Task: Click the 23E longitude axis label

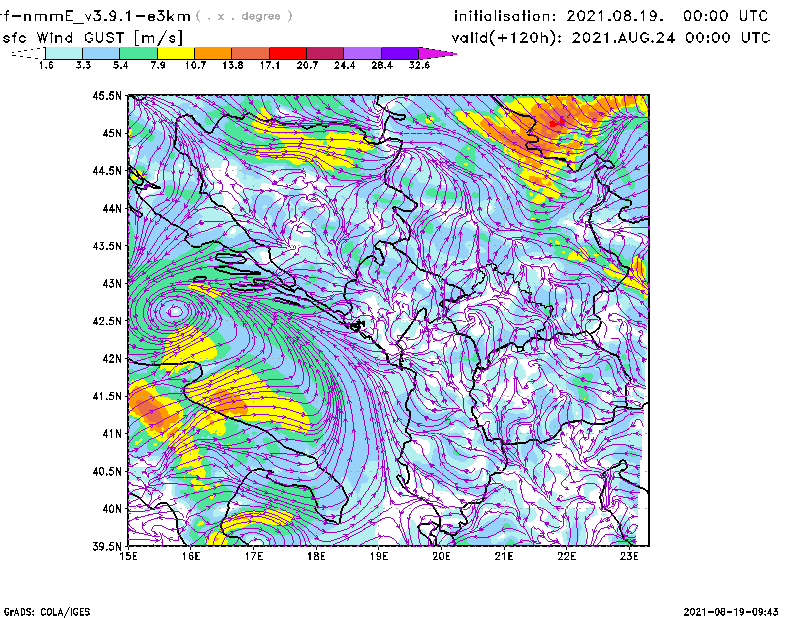Action: point(628,555)
